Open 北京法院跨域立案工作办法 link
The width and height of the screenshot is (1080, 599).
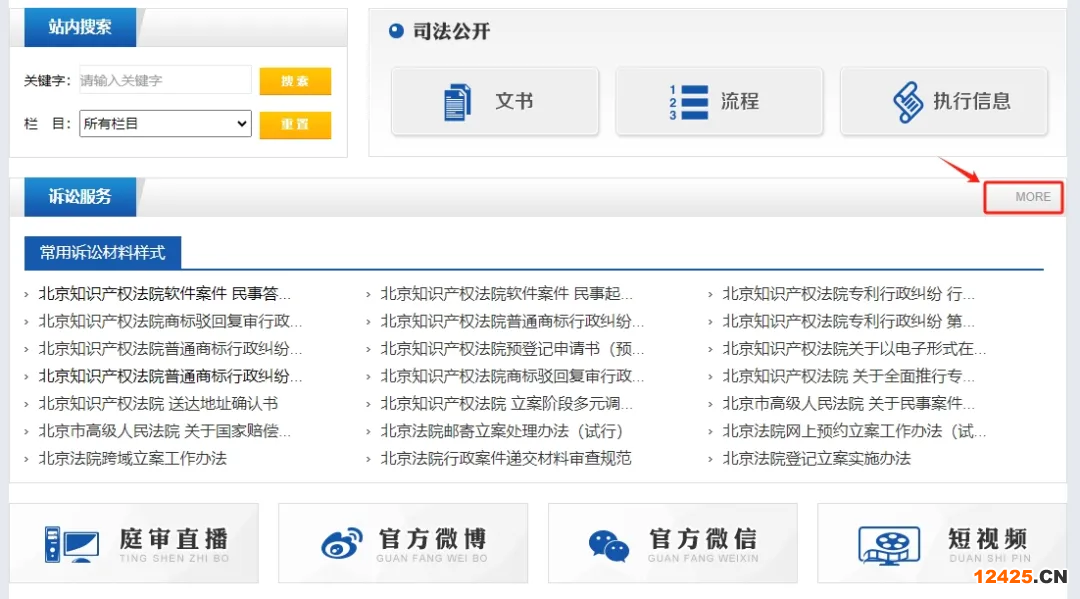[132, 458]
